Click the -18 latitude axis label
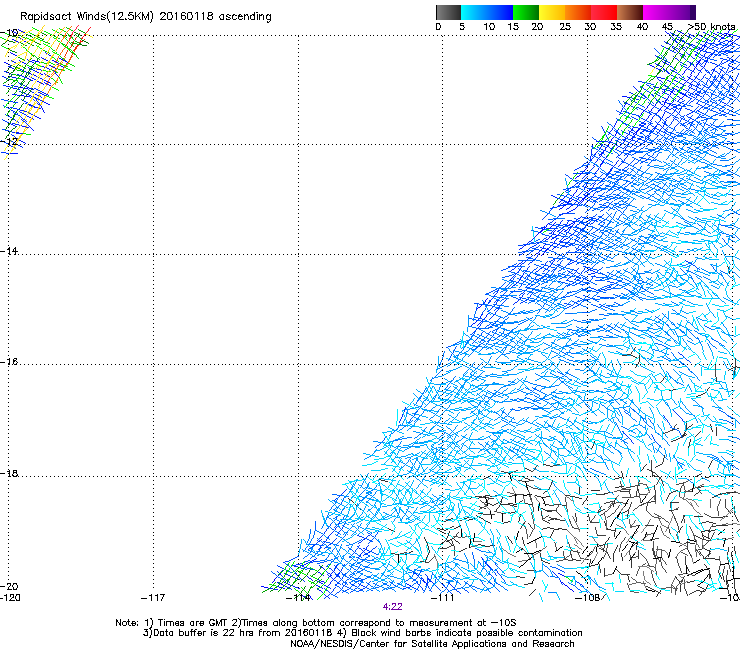The height and width of the screenshot is (650, 740). 9,473
